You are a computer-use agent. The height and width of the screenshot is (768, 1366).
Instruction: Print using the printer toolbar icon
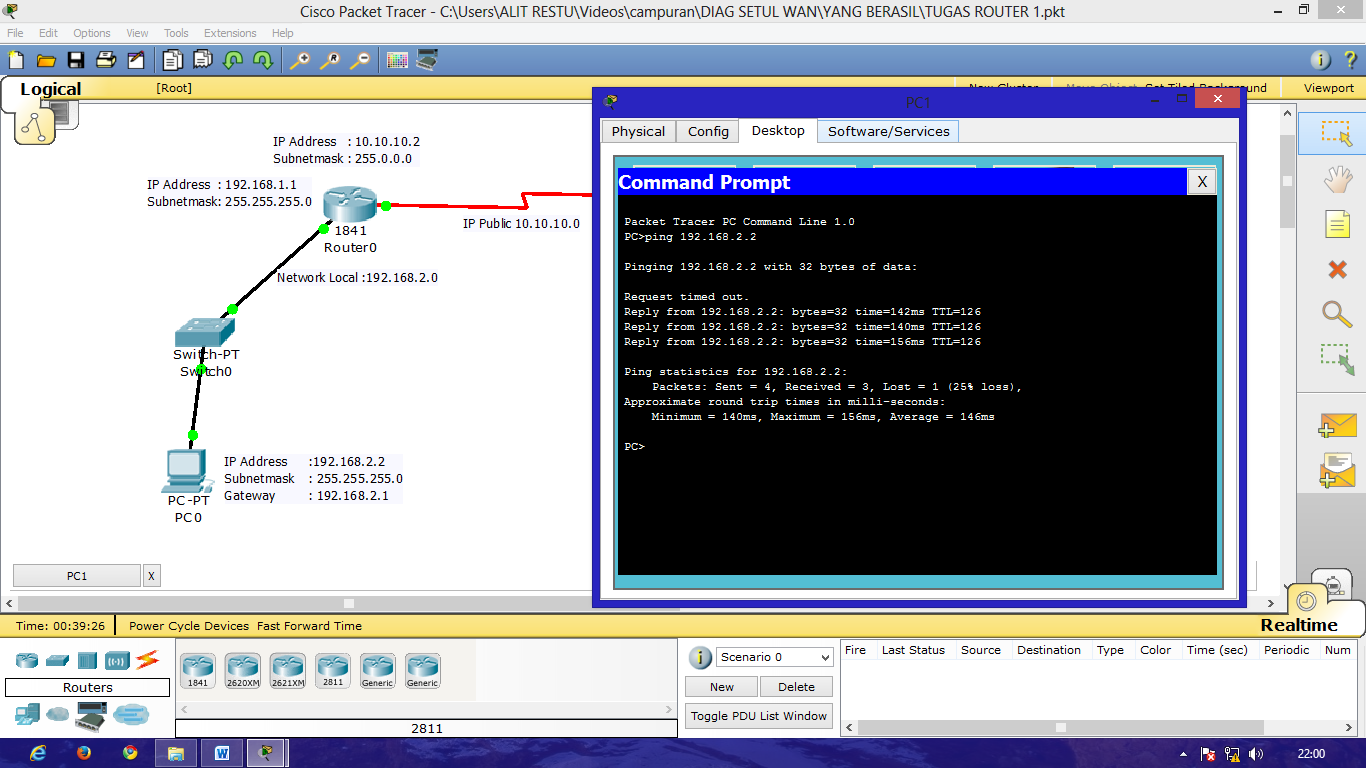click(106, 60)
